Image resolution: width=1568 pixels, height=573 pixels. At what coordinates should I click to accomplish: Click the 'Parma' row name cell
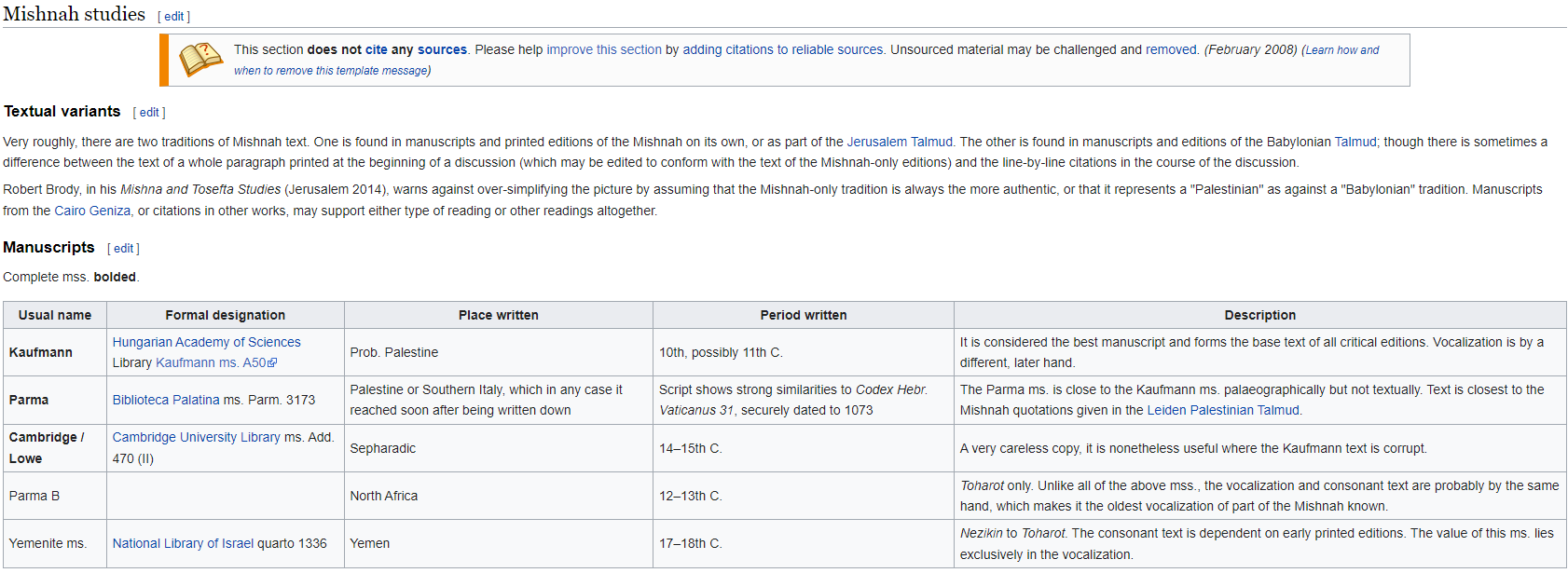55,401
